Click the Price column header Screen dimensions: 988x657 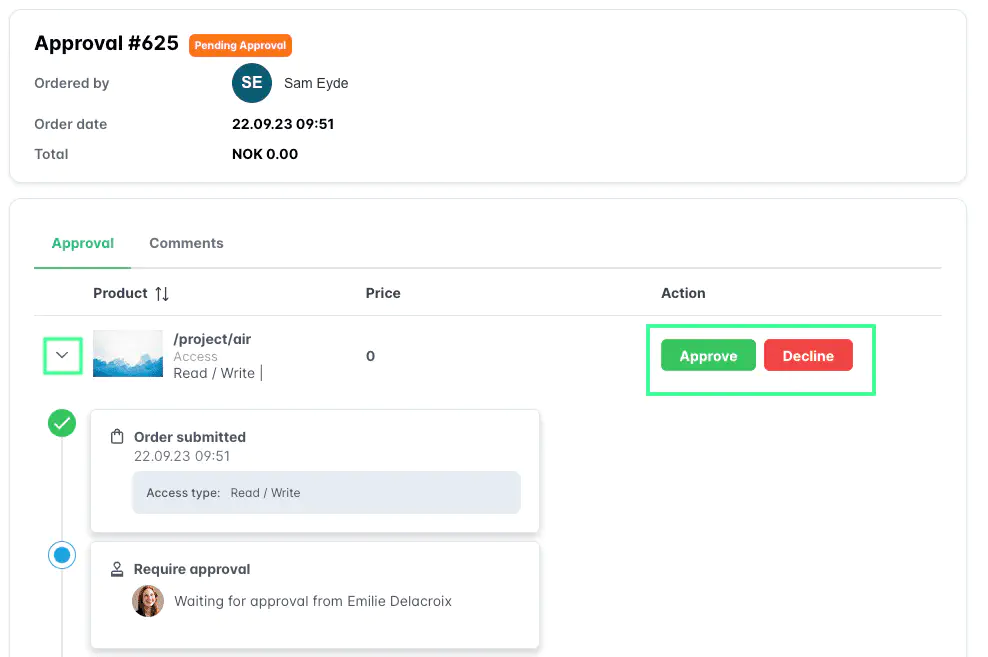click(x=383, y=293)
